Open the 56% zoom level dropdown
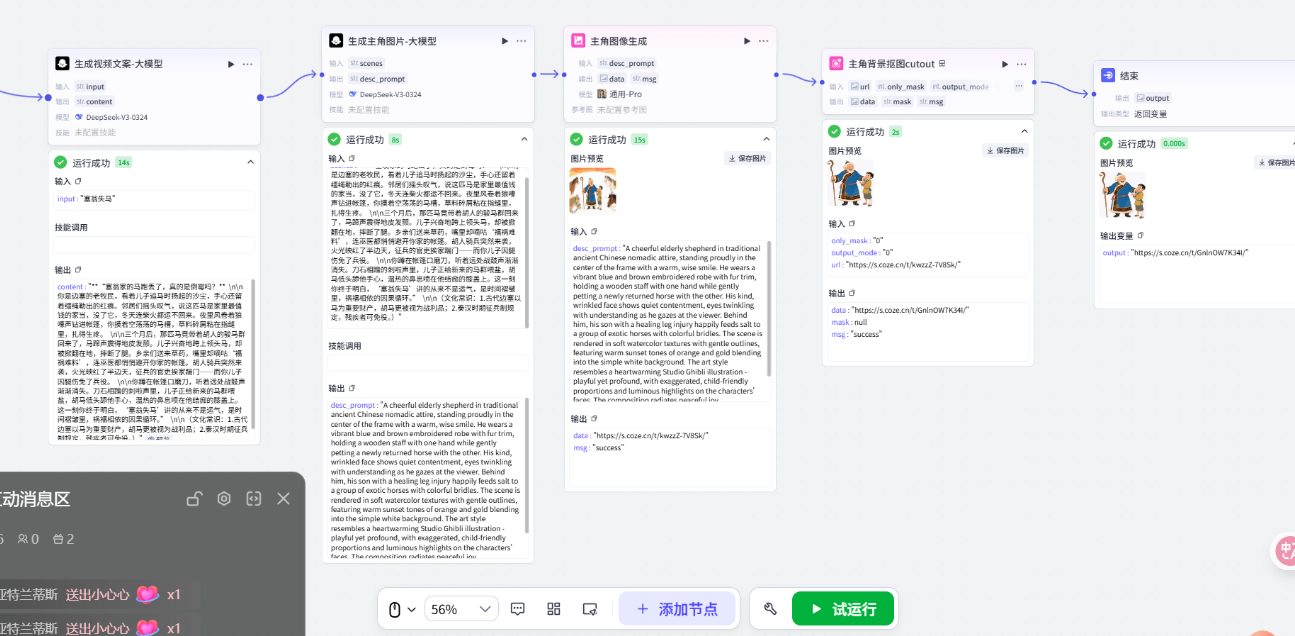Image resolution: width=1295 pixels, height=636 pixels. point(461,608)
